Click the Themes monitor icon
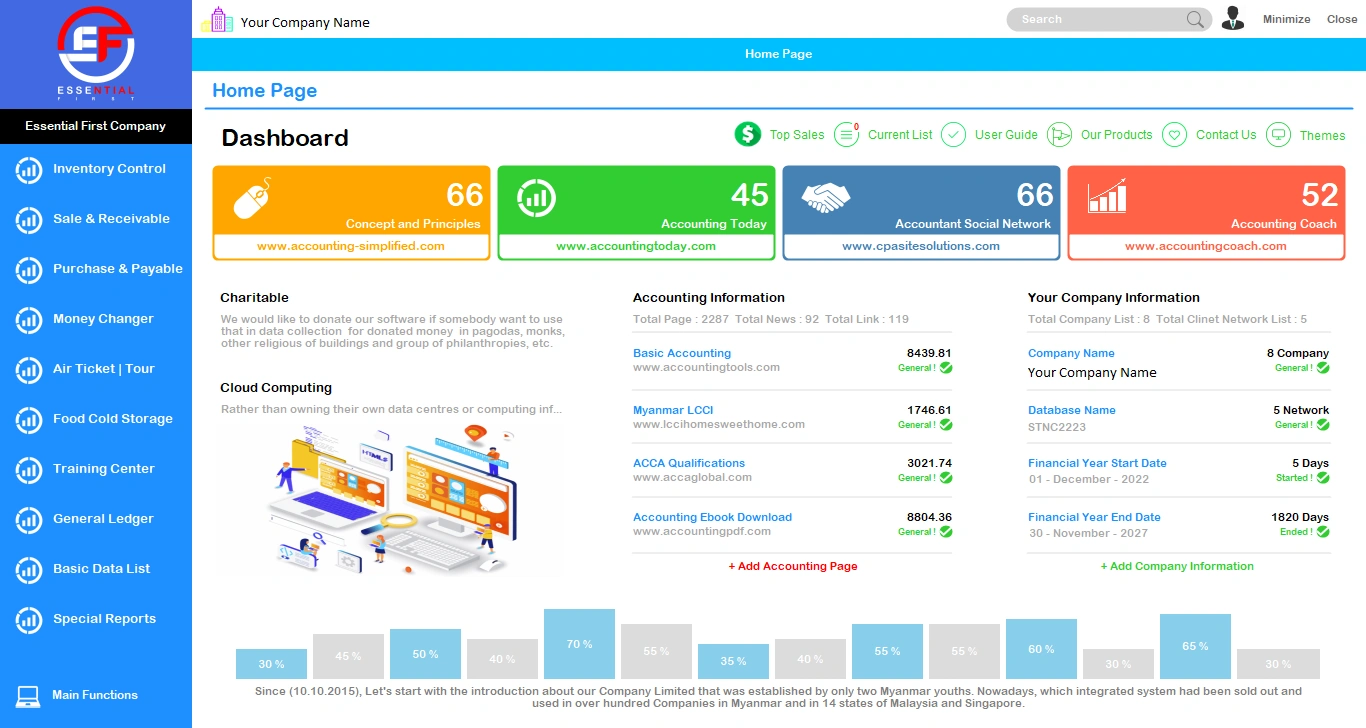Viewport: 1366px width, 728px height. (x=1278, y=134)
